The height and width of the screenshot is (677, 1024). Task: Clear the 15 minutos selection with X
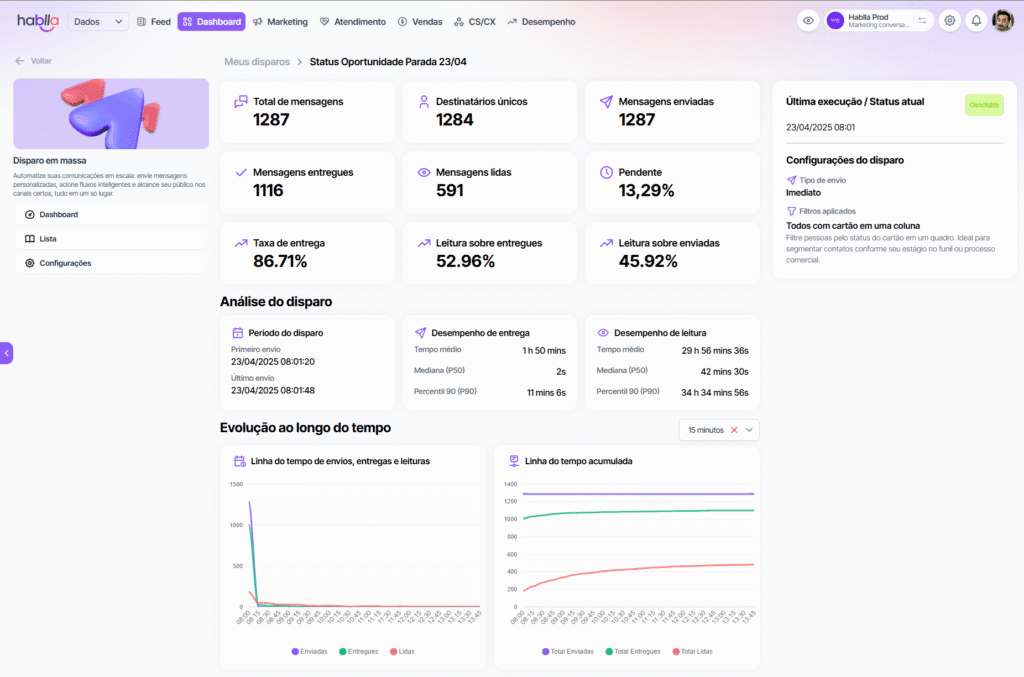point(734,430)
